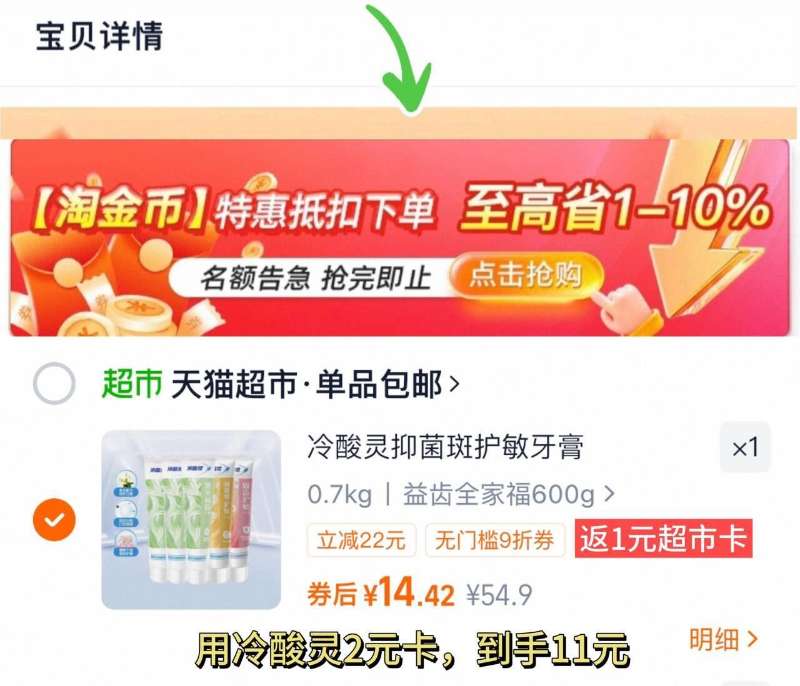Uncheck the orange toothpaste item checkbox
This screenshot has height=686, width=800.
pyautogui.click(x=54, y=519)
